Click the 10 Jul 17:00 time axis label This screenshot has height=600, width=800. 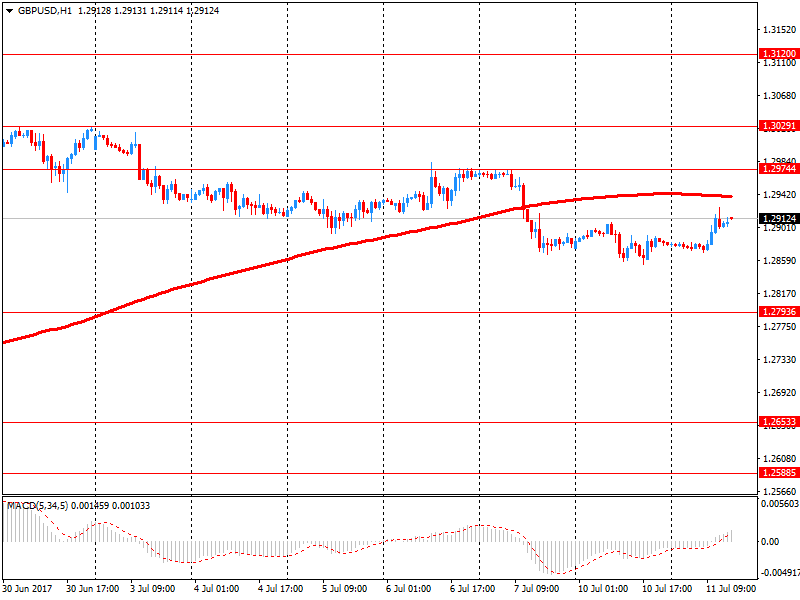coord(667,589)
